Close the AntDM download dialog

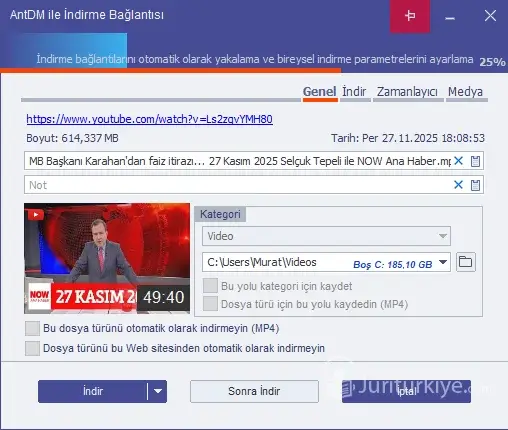coord(490,15)
